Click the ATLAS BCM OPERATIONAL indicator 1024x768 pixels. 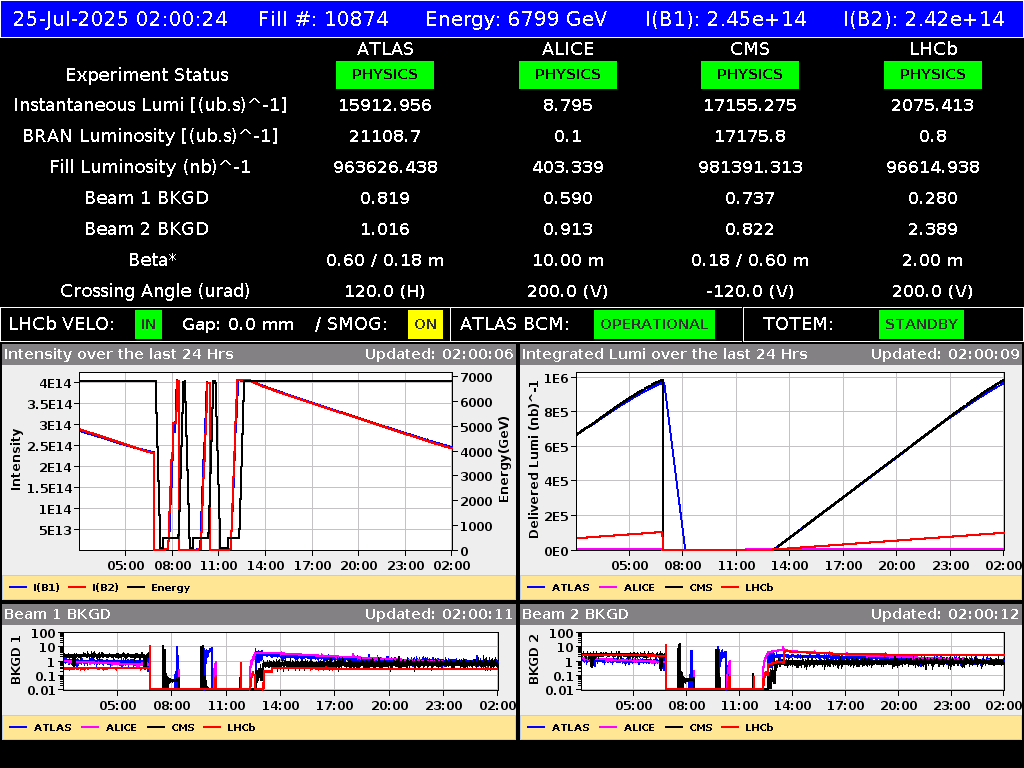click(x=654, y=325)
